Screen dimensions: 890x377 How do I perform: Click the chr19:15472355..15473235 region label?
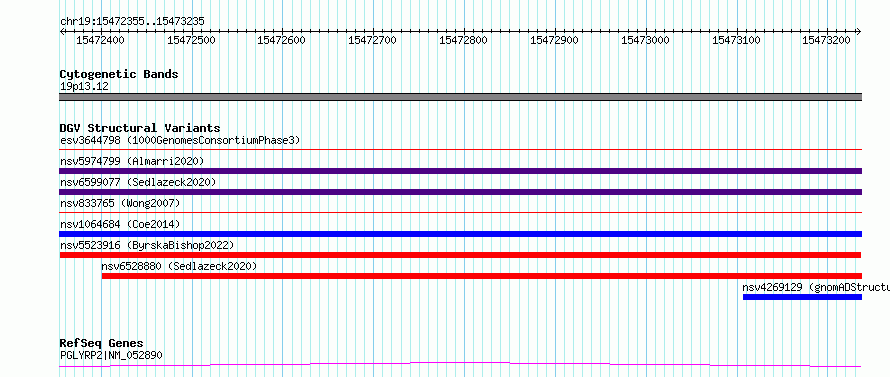132,22
